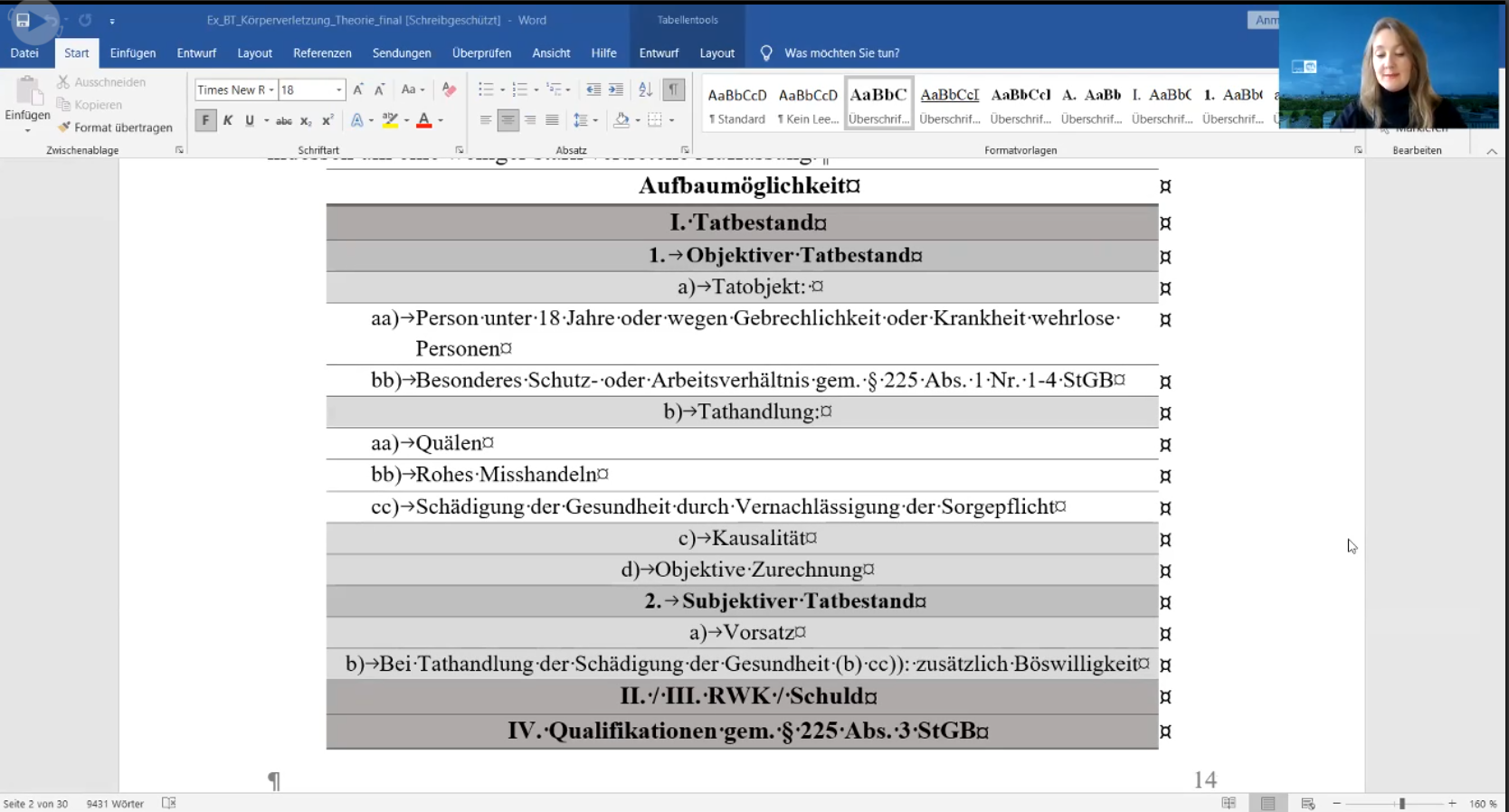Image resolution: width=1509 pixels, height=812 pixels.
Task: Apply the Standard style
Action: tap(737, 104)
